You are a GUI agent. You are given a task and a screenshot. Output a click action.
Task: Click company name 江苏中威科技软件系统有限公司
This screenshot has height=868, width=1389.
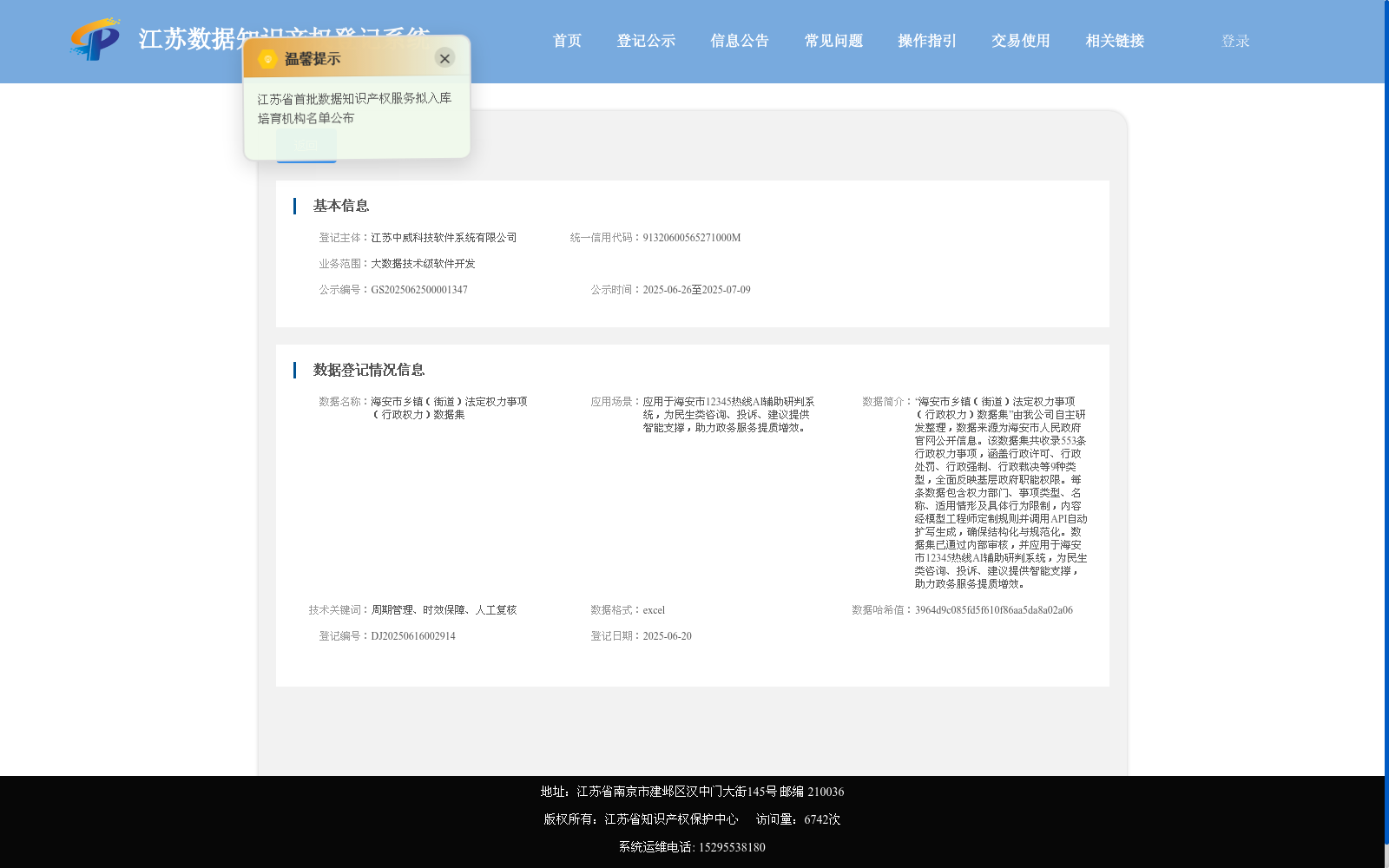(x=444, y=238)
